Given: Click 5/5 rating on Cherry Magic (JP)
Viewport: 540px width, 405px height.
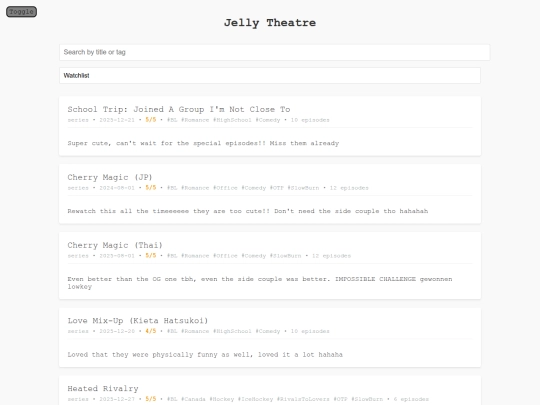Looking at the screenshot, I should [x=150, y=188].
